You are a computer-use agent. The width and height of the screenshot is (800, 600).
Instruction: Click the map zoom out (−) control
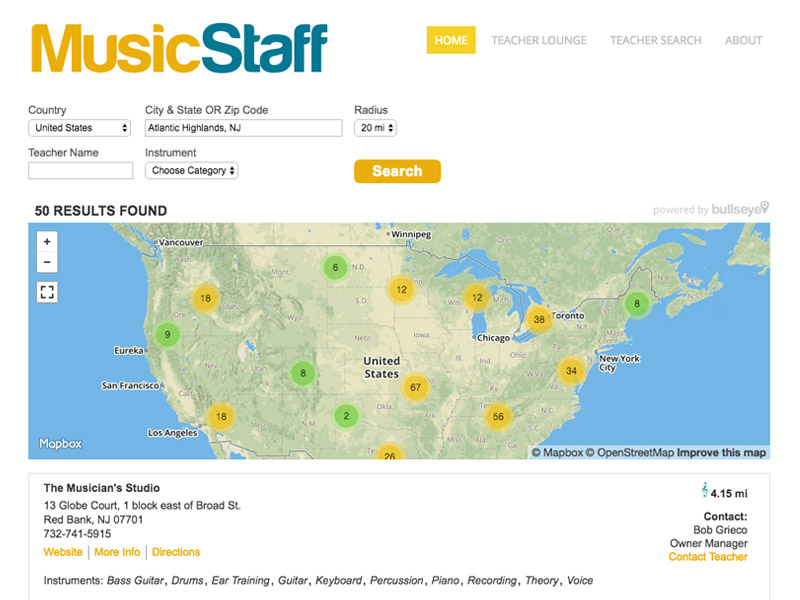point(47,263)
